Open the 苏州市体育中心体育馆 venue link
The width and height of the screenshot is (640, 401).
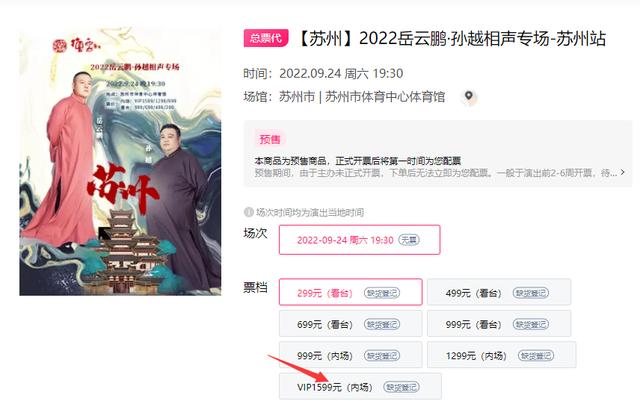pos(384,97)
